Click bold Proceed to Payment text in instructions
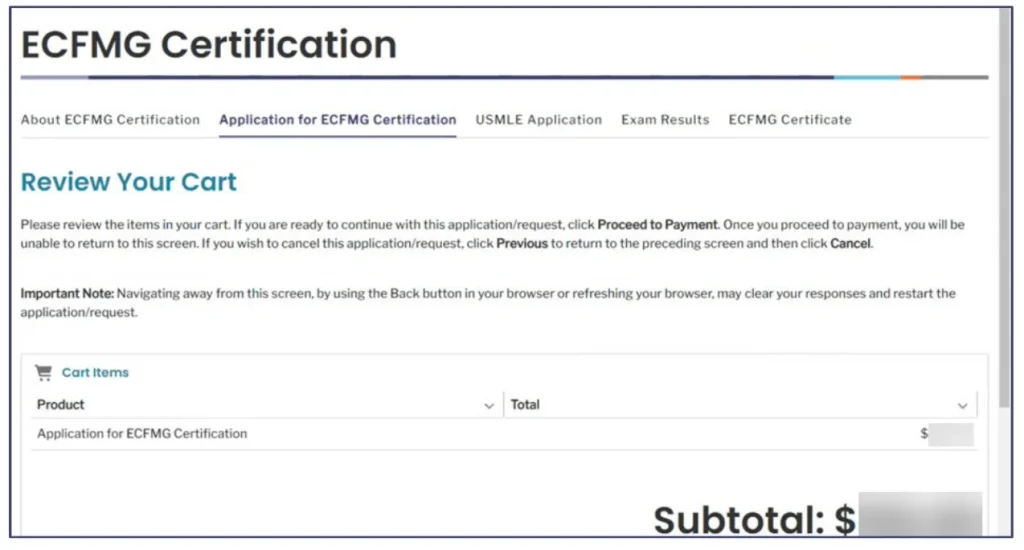This screenshot has height=550, width=1024. tap(657, 225)
